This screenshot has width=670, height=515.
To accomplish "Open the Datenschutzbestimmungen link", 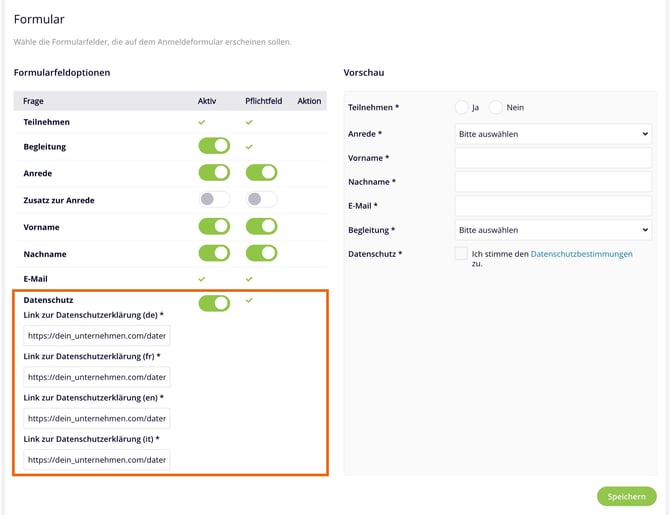I will (x=581, y=254).
